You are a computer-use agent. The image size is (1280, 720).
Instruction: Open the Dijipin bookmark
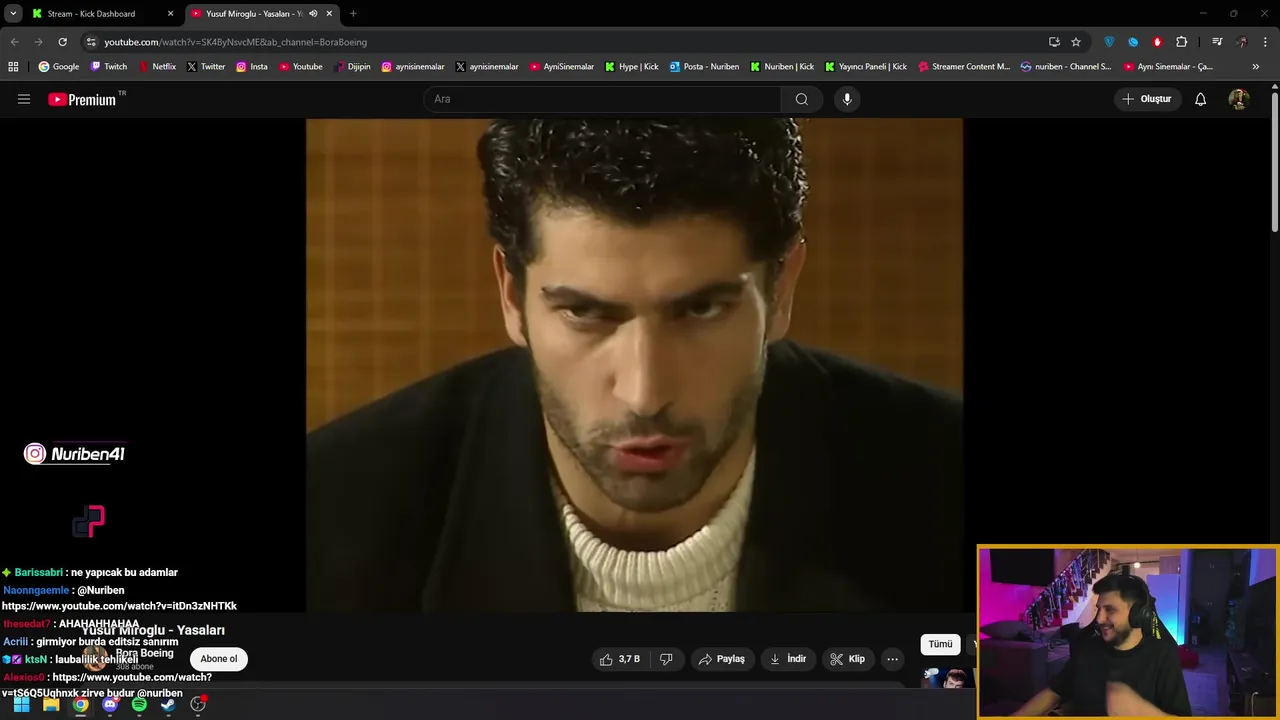(352, 67)
